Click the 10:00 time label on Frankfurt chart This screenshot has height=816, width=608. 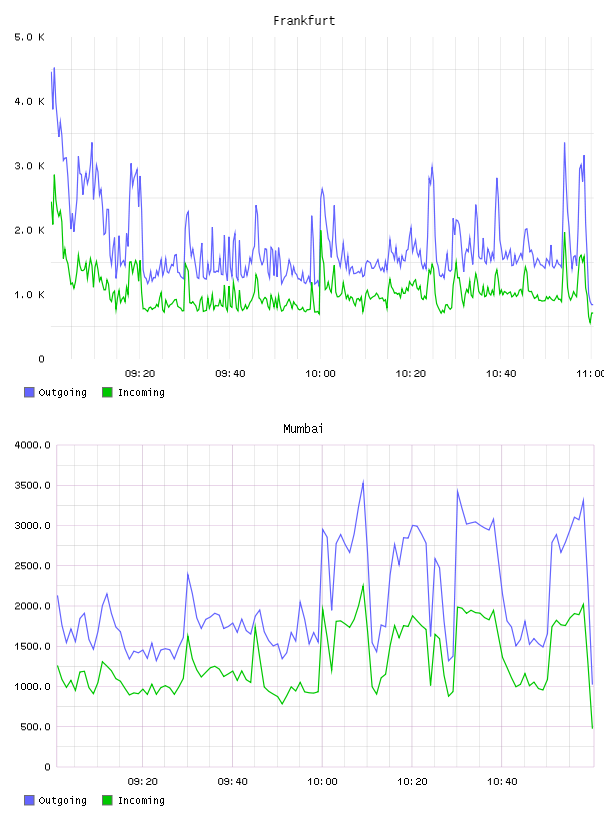[320, 374]
